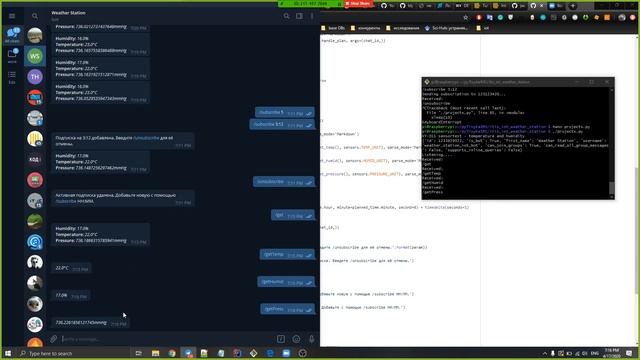
Task: Open Zoom from the taskbar
Action: [286, 353]
